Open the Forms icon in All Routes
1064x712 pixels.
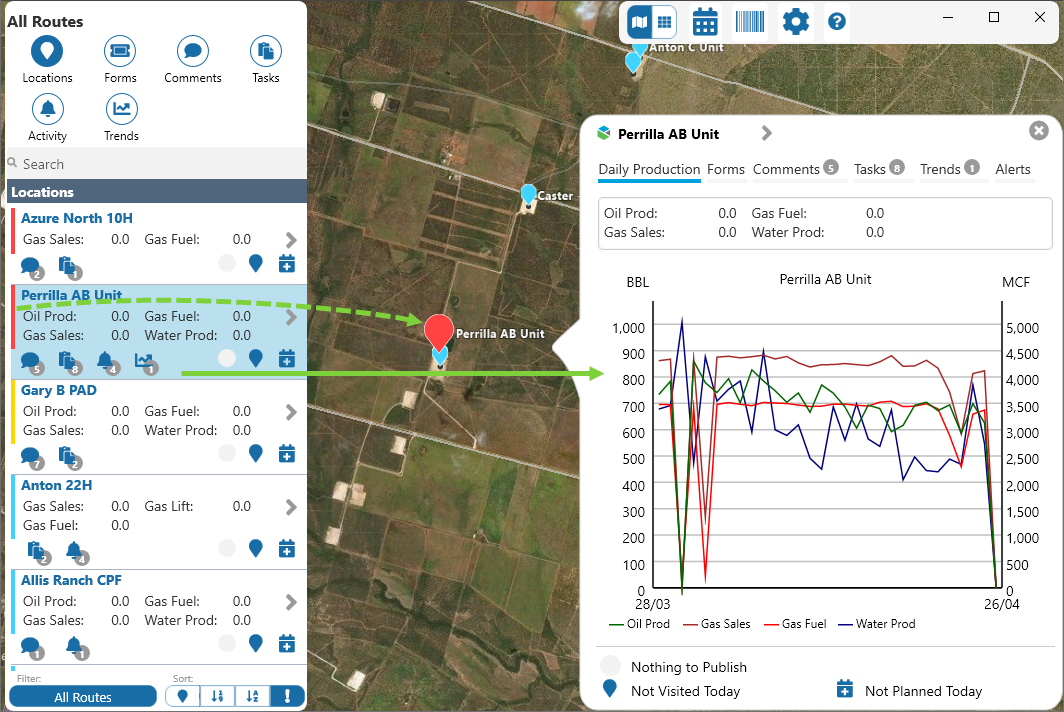120,51
